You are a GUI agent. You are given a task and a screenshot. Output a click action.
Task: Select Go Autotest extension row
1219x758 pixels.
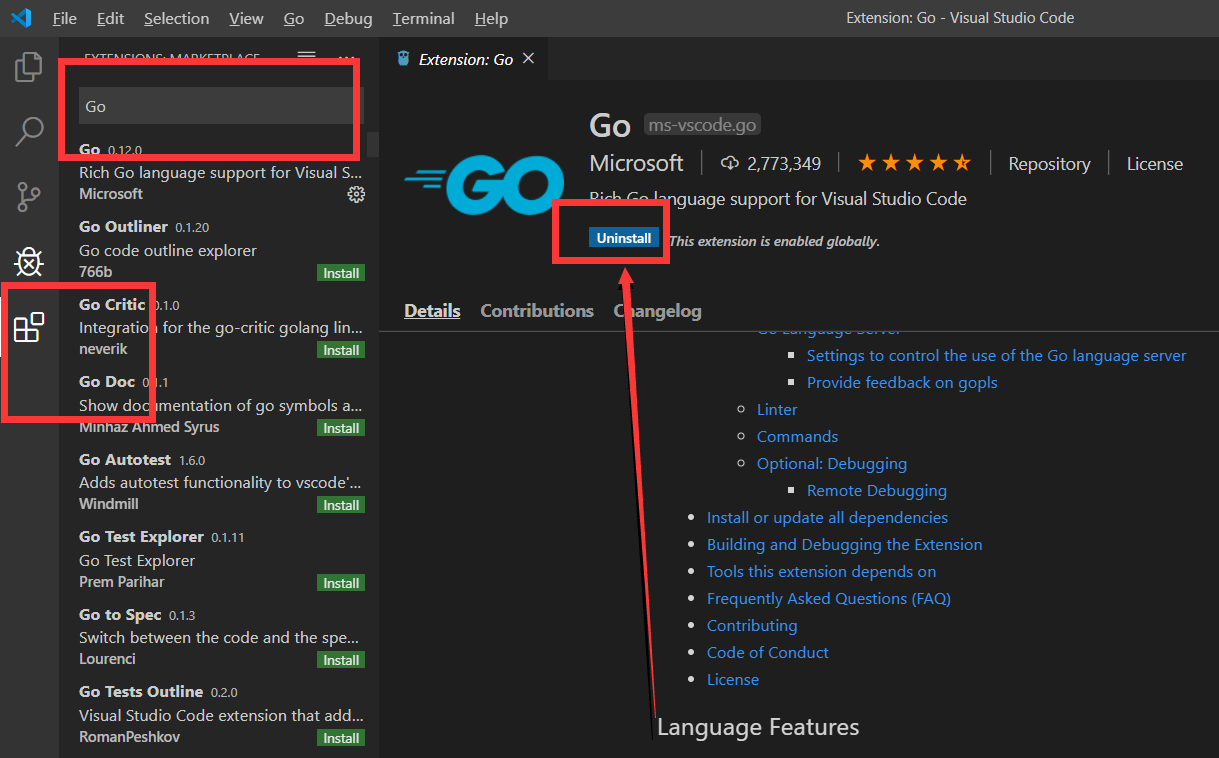(220, 481)
